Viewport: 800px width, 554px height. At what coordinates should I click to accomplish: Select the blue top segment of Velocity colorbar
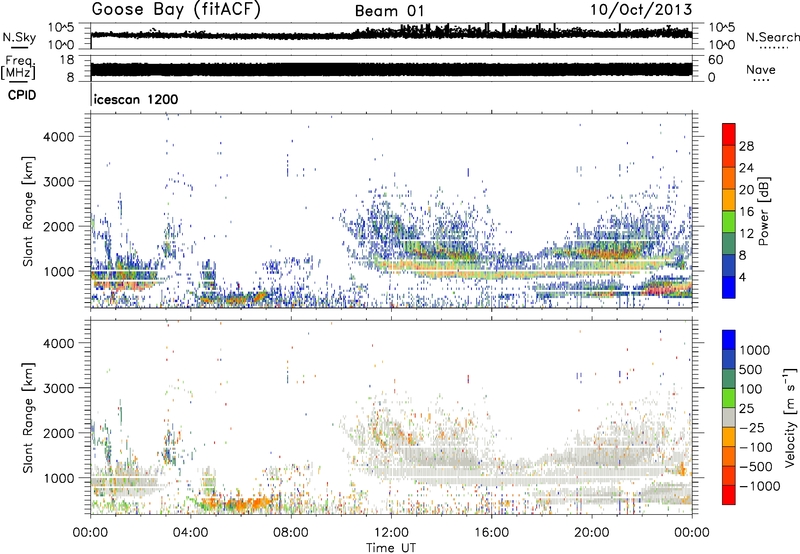729,340
